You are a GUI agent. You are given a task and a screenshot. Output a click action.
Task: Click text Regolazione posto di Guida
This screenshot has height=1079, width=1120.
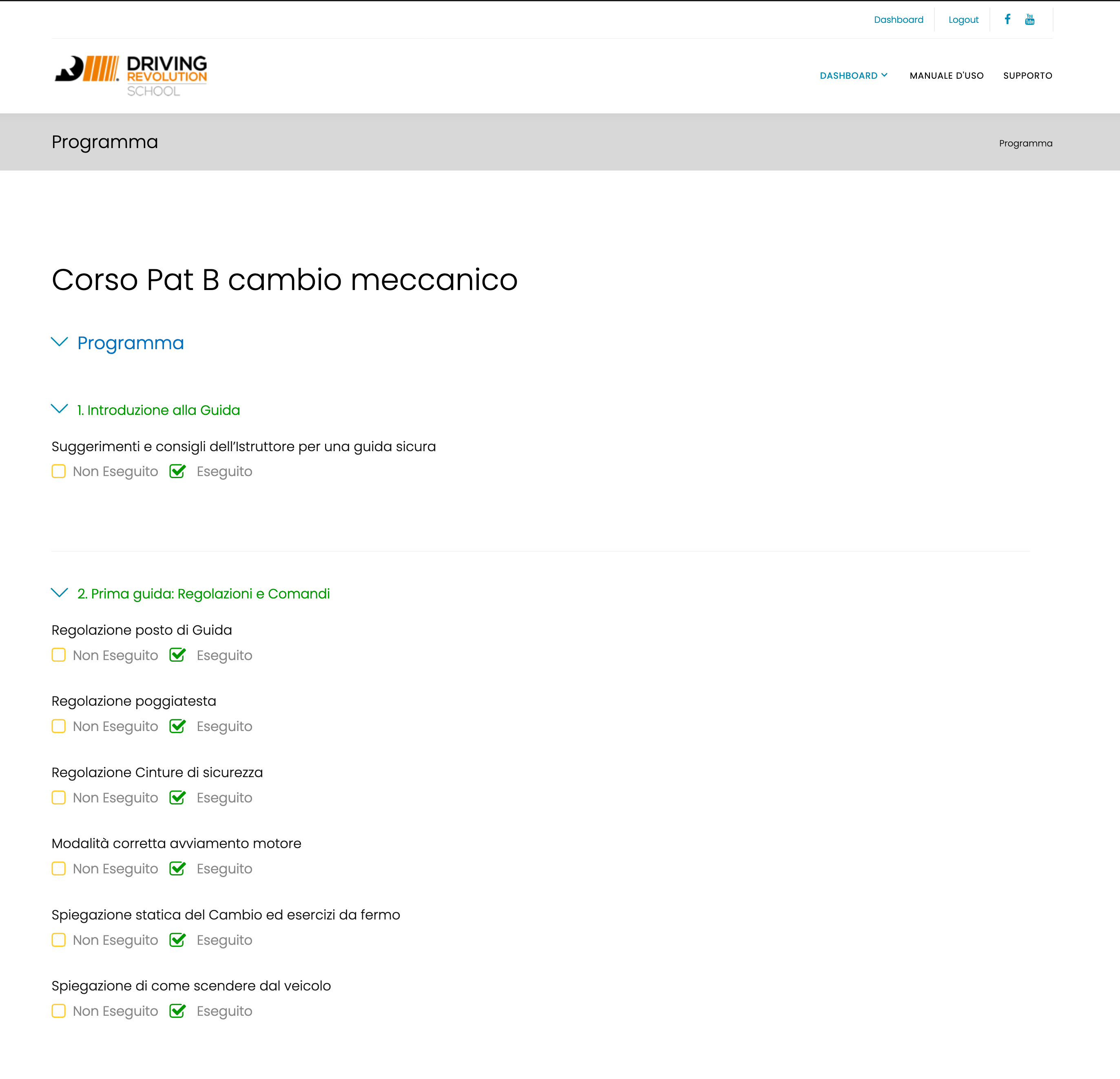[x=142, y=630]
